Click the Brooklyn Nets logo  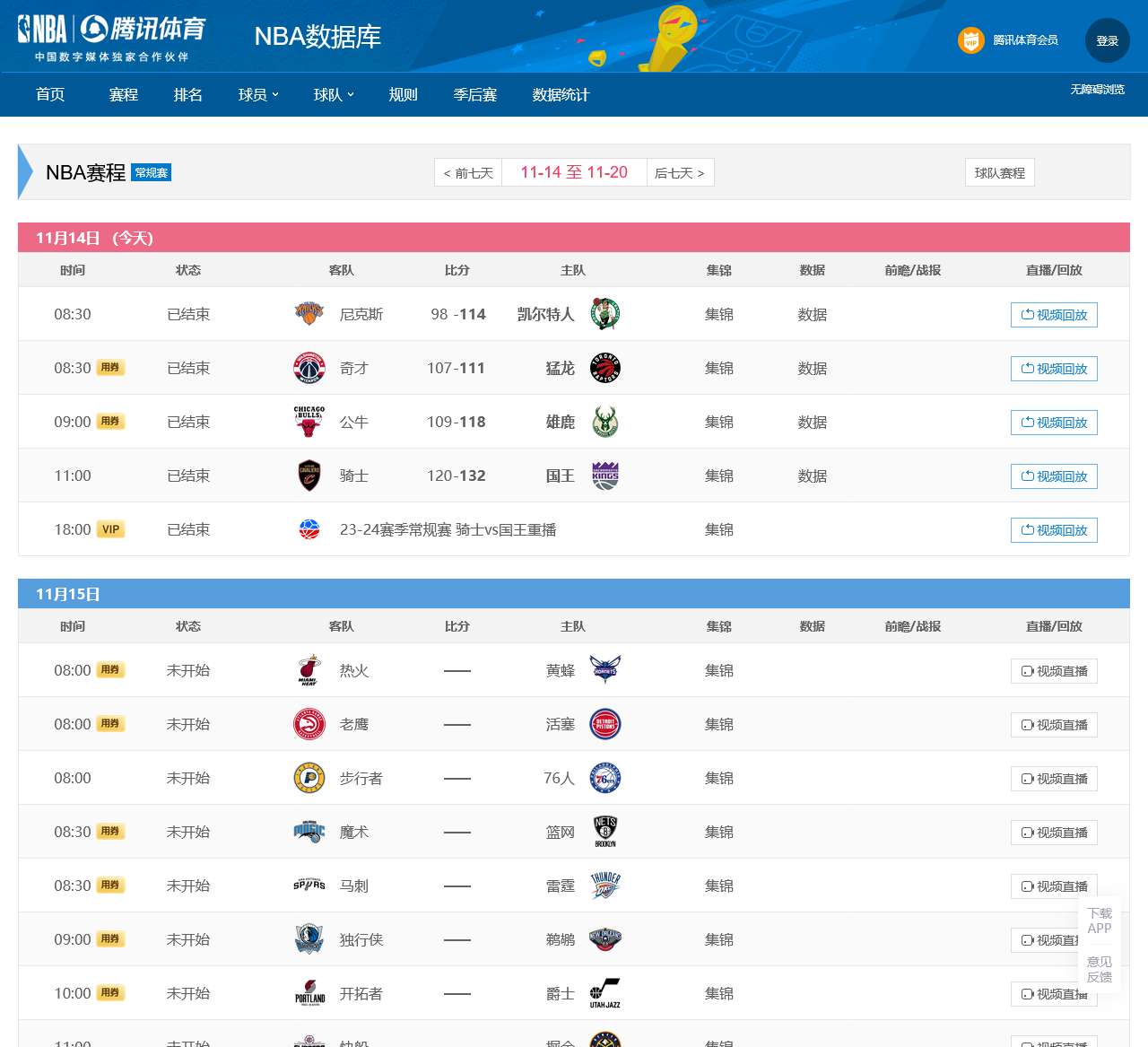pyautogui.click(x=605, y=832)
